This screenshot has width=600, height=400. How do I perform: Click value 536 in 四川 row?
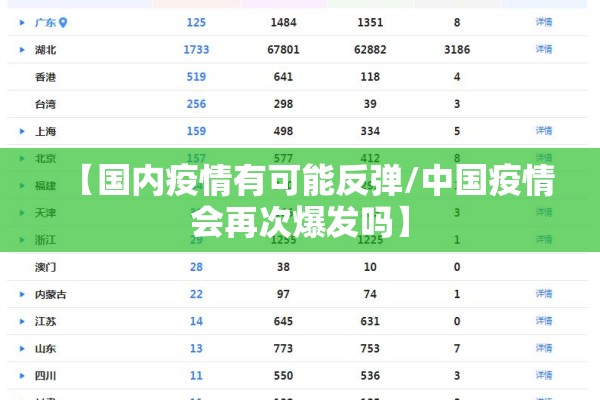click(370, 376)
